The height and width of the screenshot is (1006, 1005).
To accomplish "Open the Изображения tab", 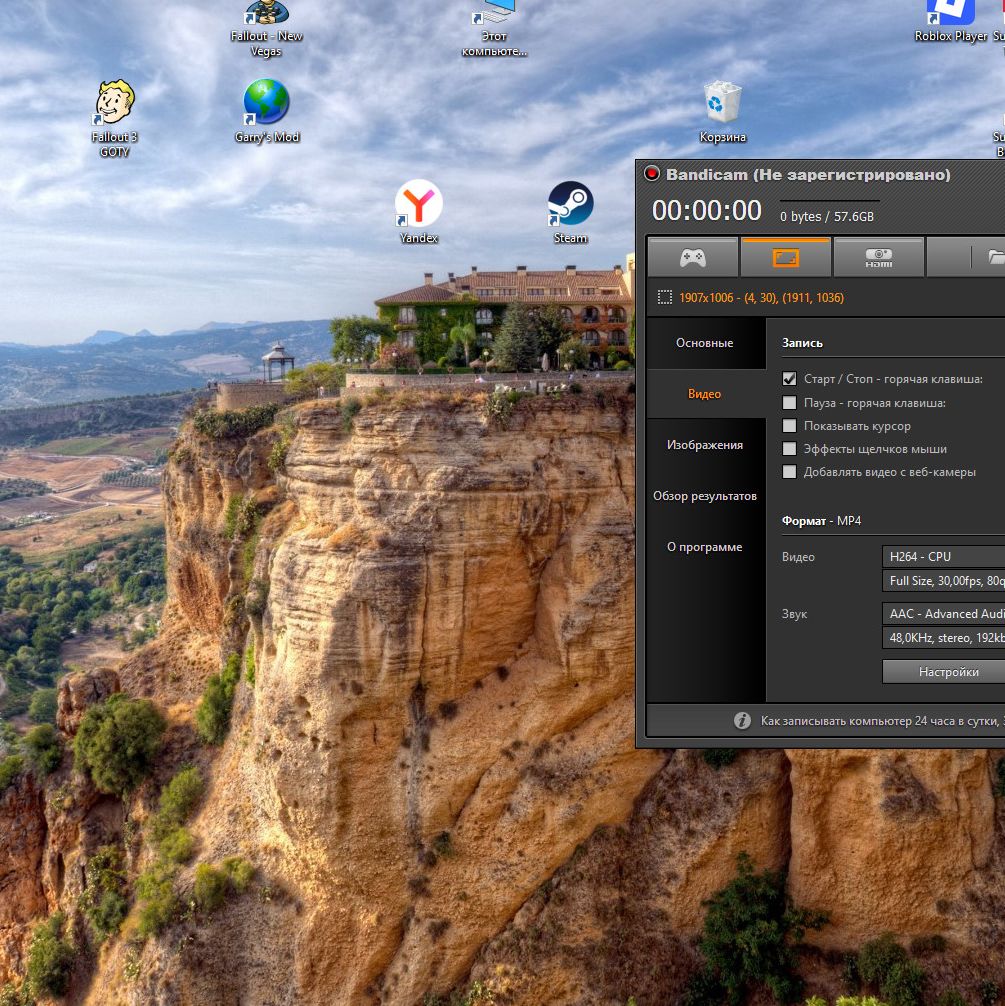I will (x=705, y=445).
